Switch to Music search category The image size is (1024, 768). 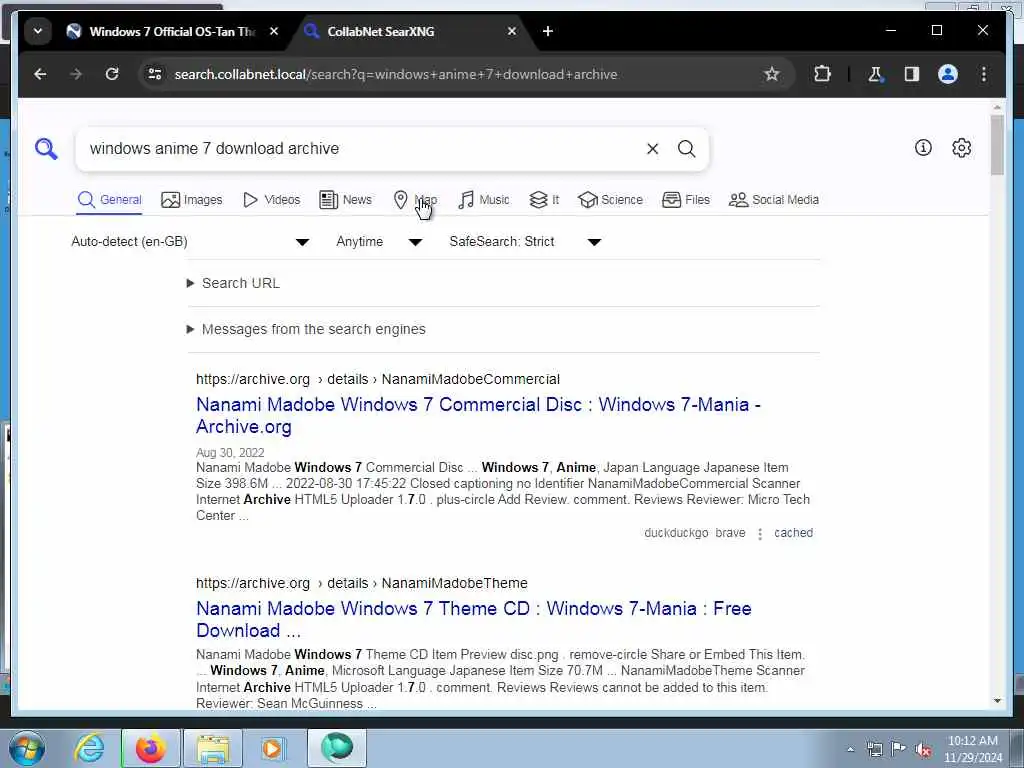click(x=484, y=200)
